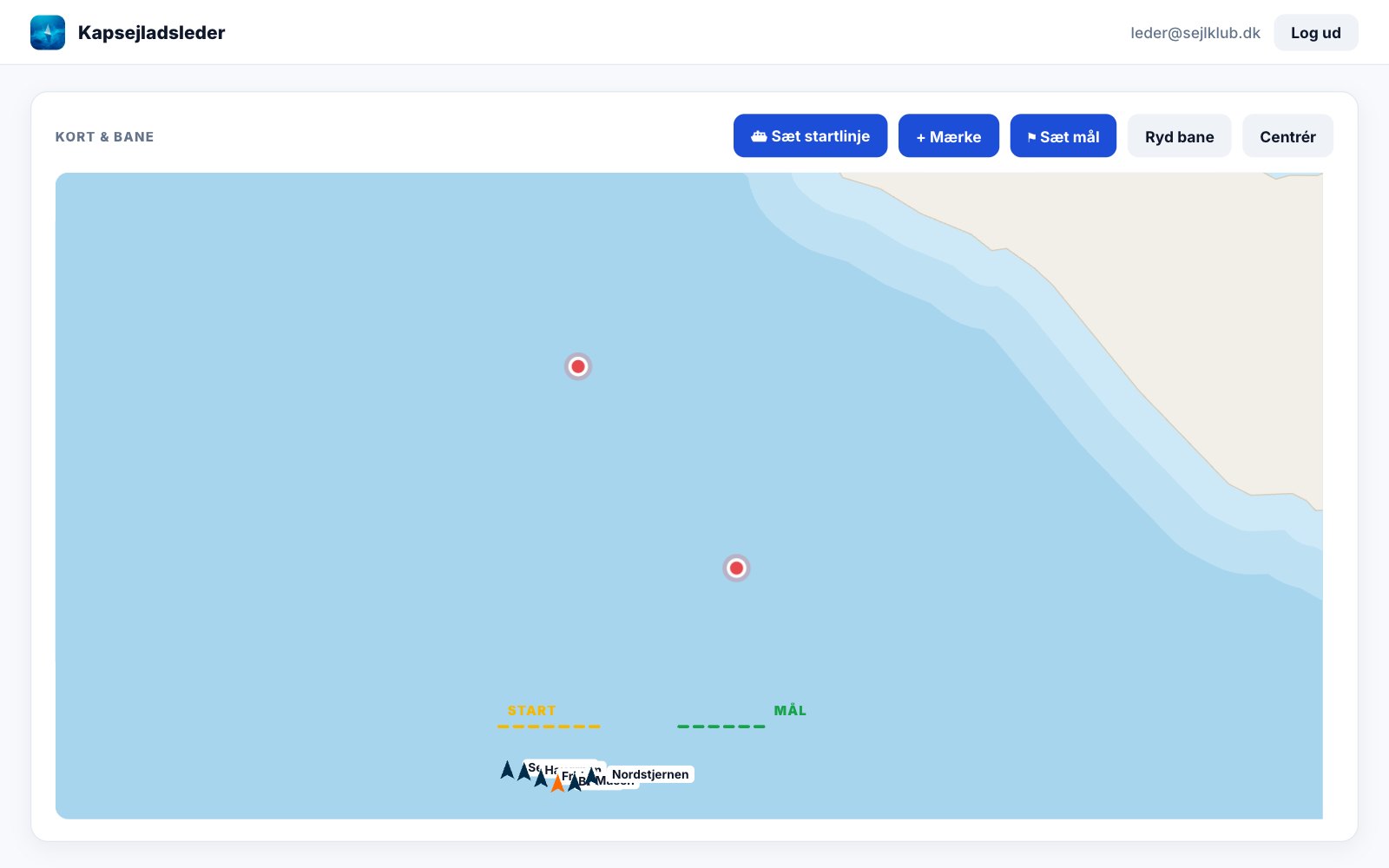Select the lower red course mark
This screenshot has width=1389, height=868.
coord(736,568)
